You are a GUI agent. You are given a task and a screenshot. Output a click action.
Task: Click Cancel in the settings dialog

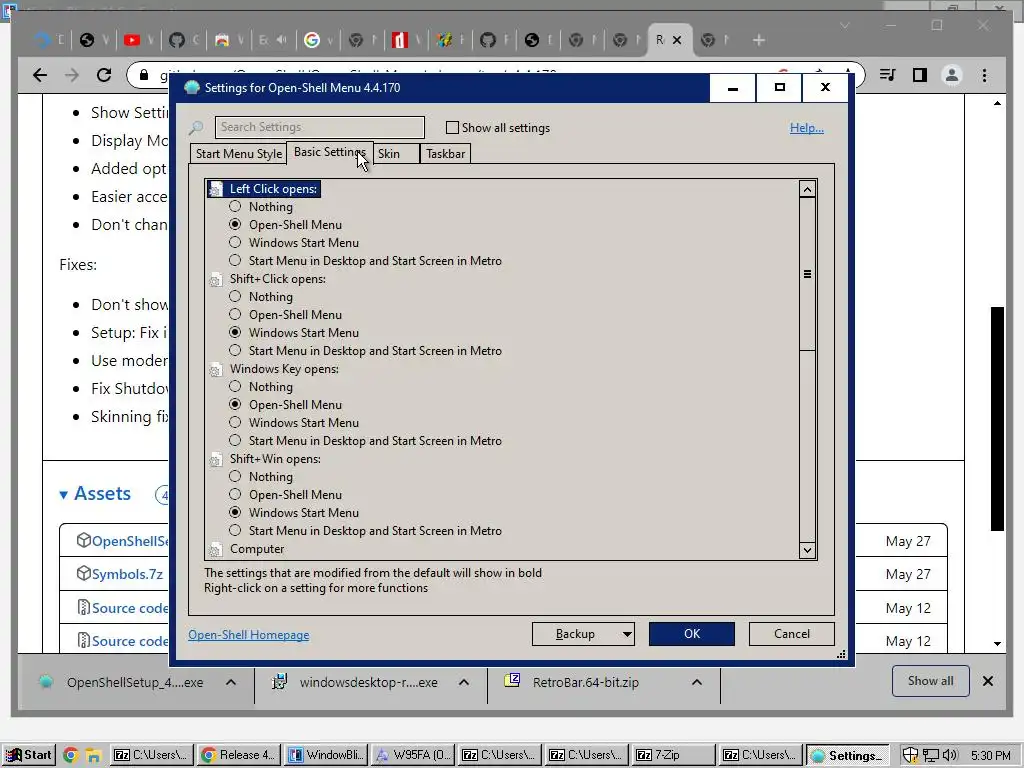point(792,634)
